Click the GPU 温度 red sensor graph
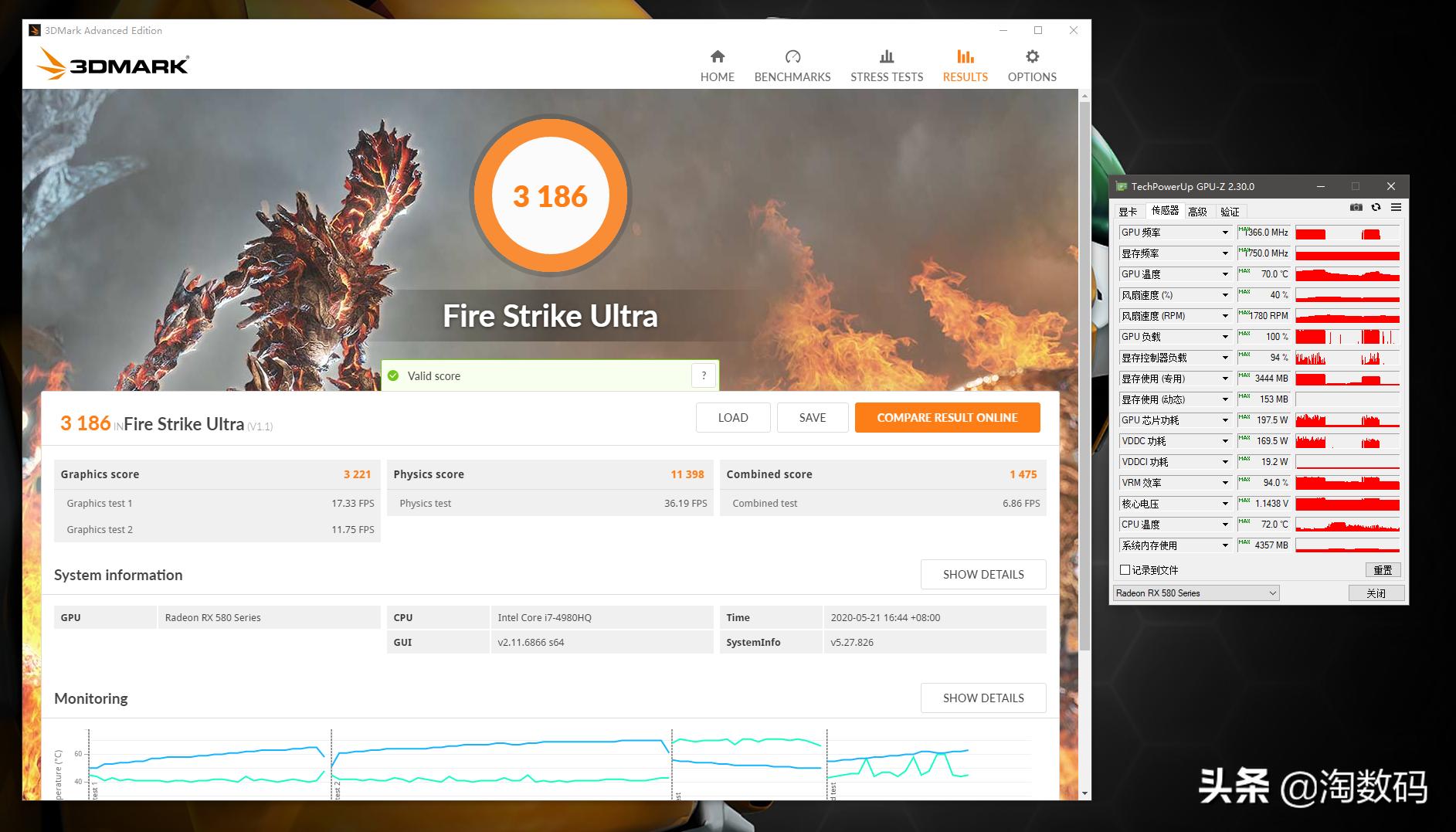Screen dimensions: 1456x832 (x=1347, y=274)
